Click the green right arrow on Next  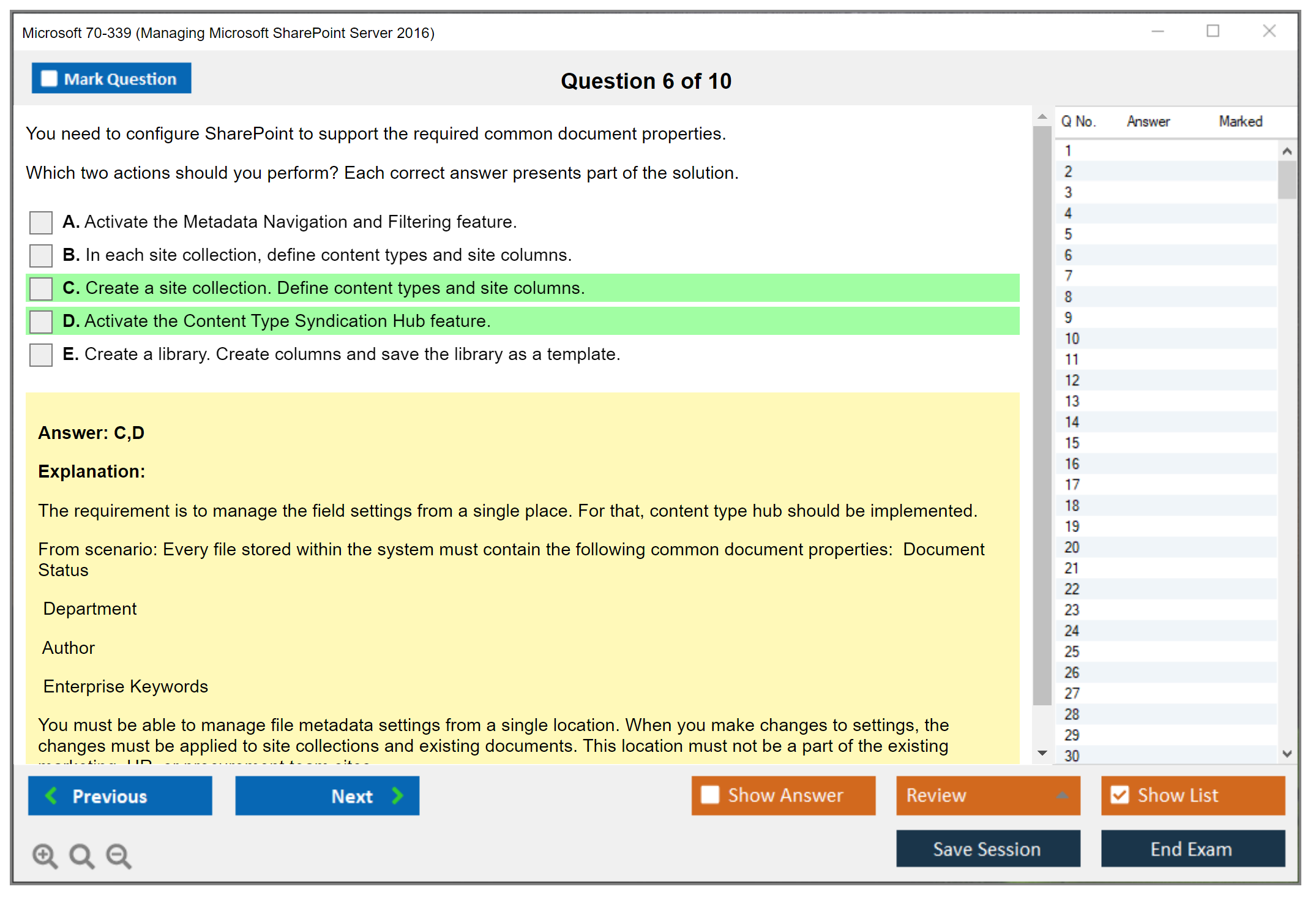click(x=397, y=795)
